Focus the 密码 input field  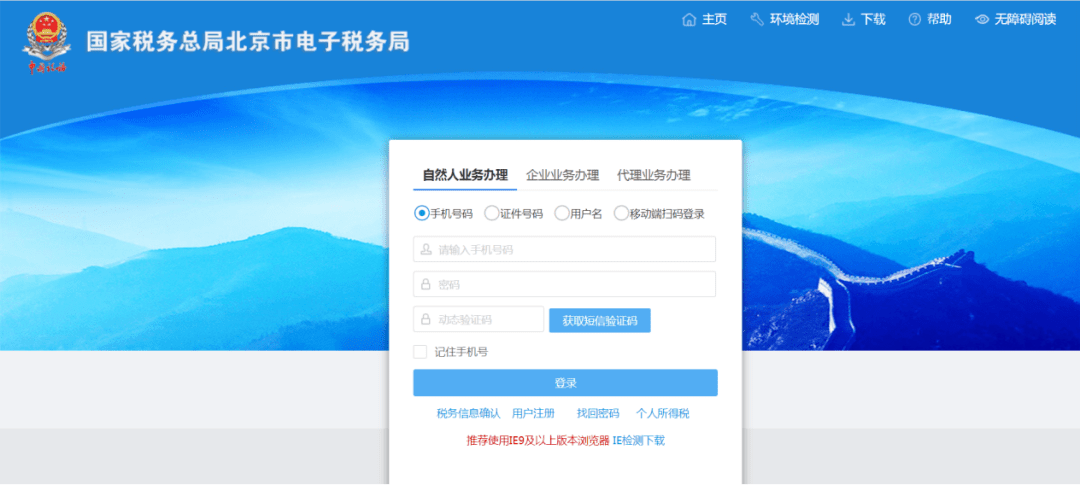click(564, 284)
